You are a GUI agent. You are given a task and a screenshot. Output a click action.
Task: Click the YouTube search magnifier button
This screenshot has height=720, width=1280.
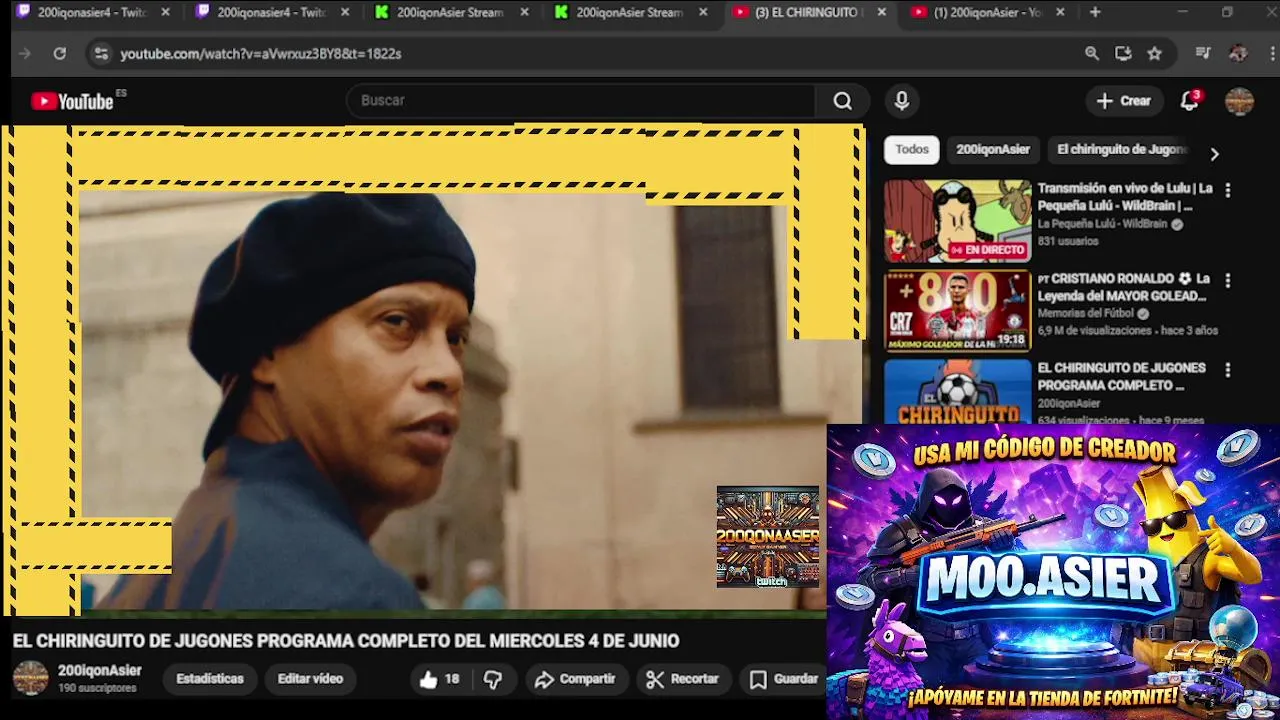pos(843,101)
